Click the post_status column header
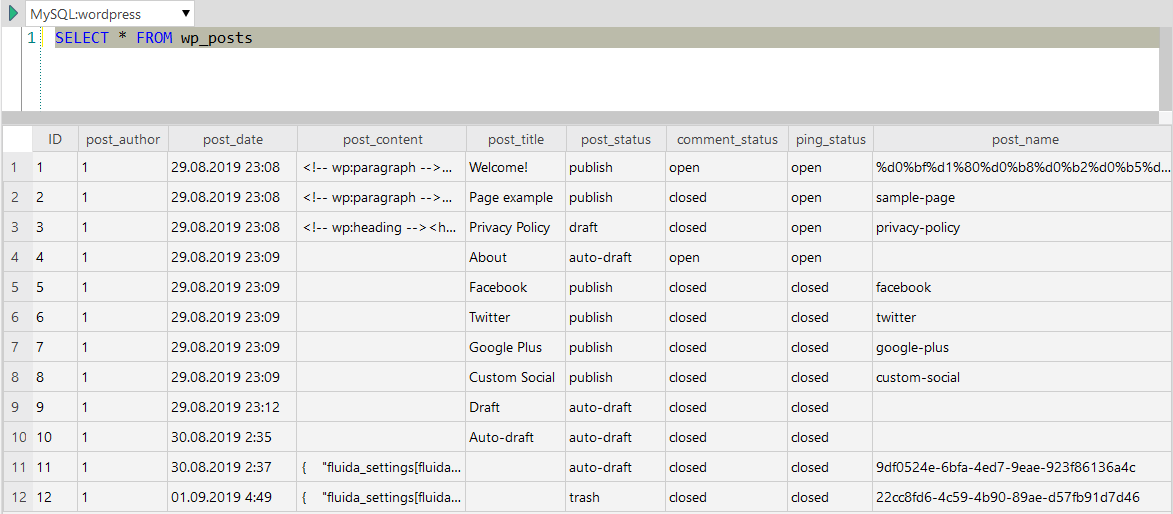The width and height of the screenshot is (1173, 514). tap(616, 139)
